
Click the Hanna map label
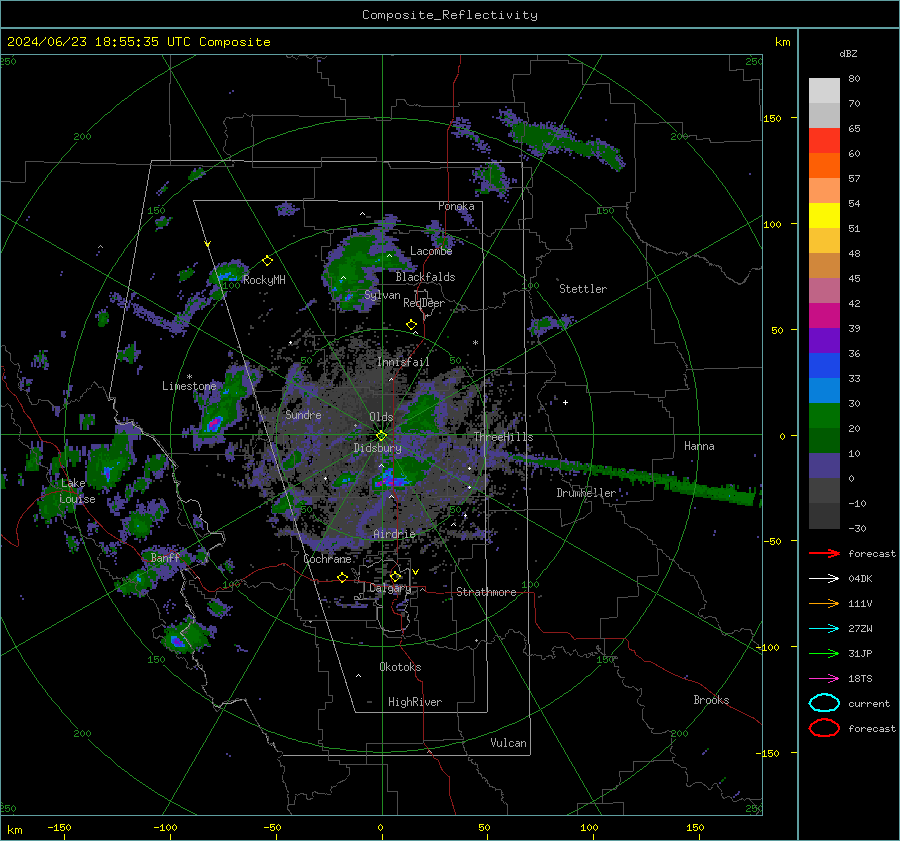(x=699, y=446)
